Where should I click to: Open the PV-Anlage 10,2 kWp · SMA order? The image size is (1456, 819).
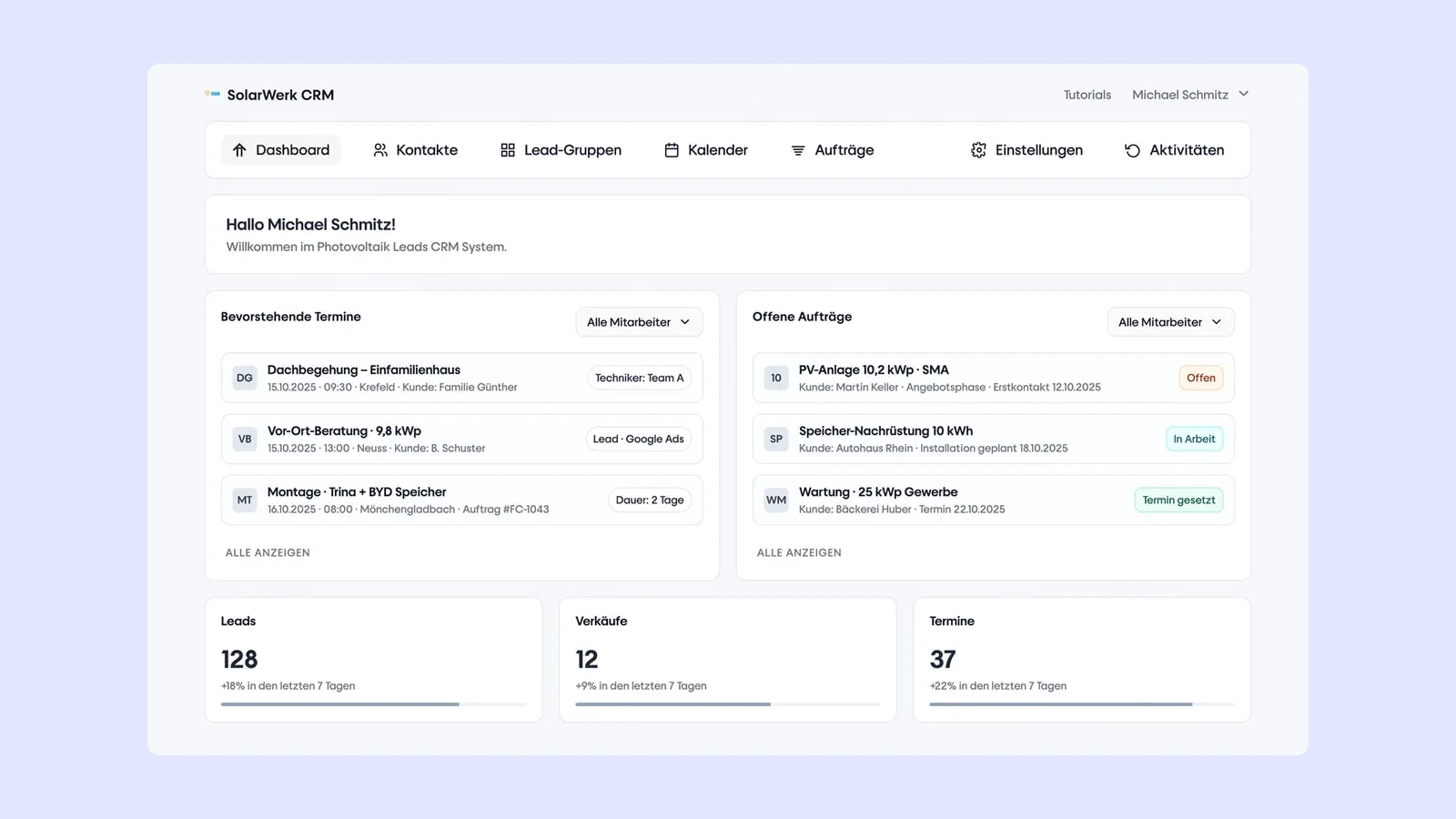tap(993, 378)
